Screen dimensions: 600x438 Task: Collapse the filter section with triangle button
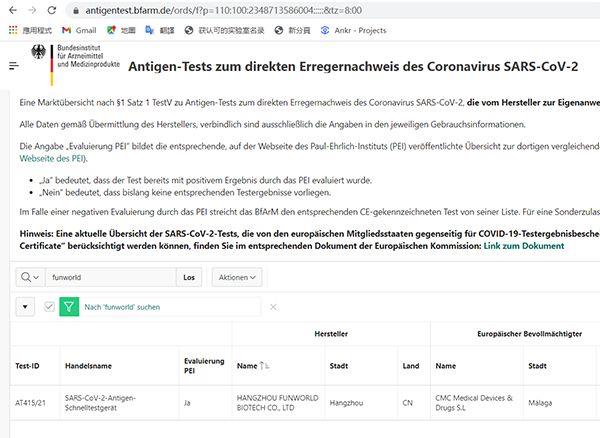pos(25,307)
